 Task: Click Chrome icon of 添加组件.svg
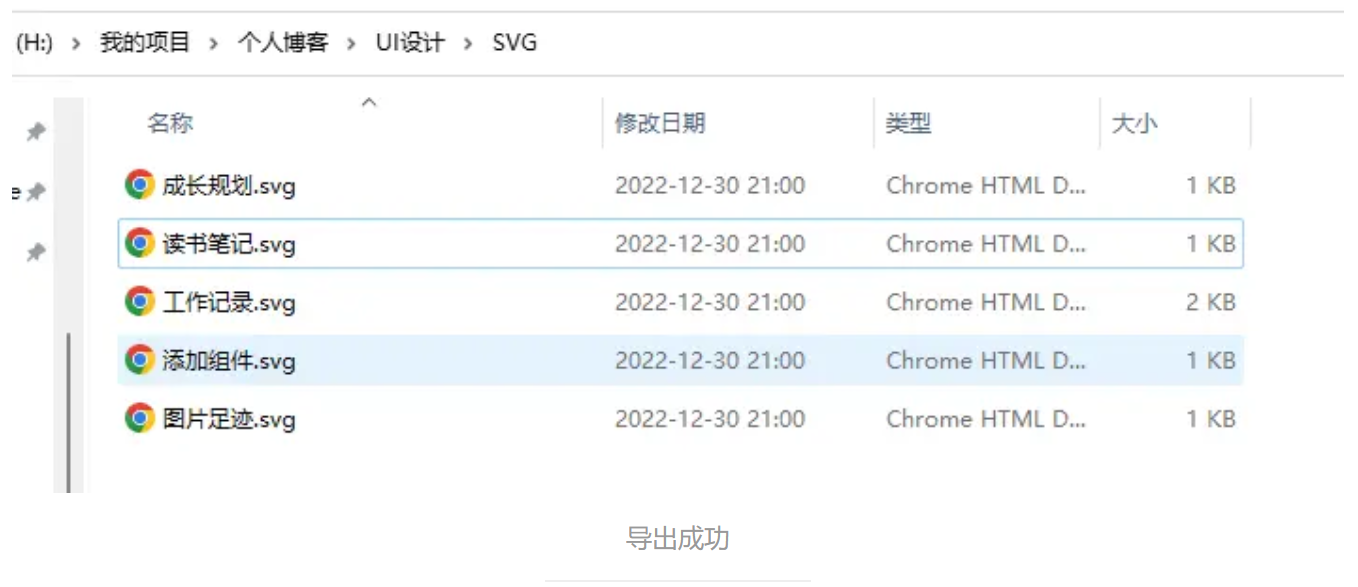(x=139, y=360)
